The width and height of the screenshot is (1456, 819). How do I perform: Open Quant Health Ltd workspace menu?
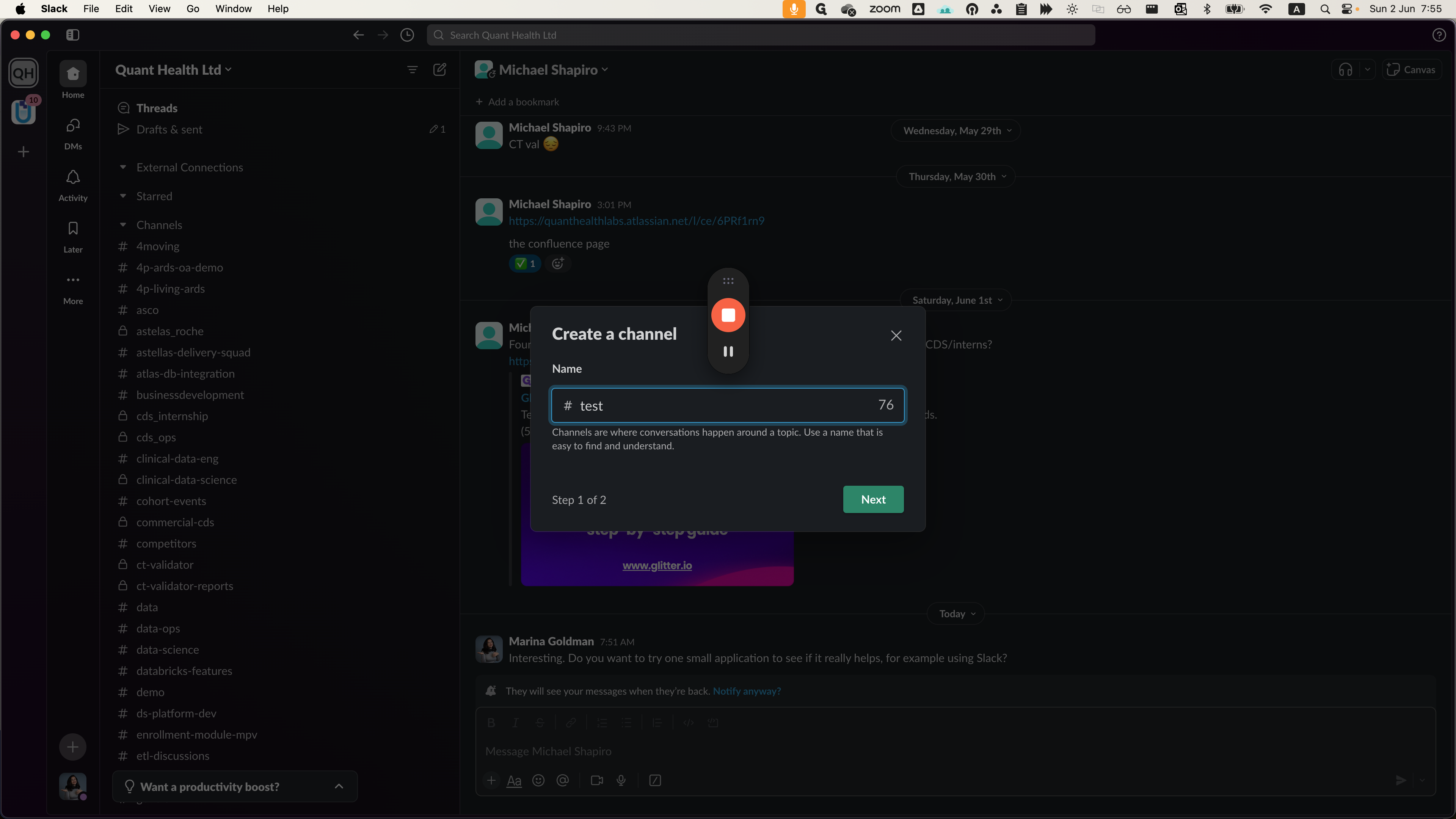coord(173,69)
